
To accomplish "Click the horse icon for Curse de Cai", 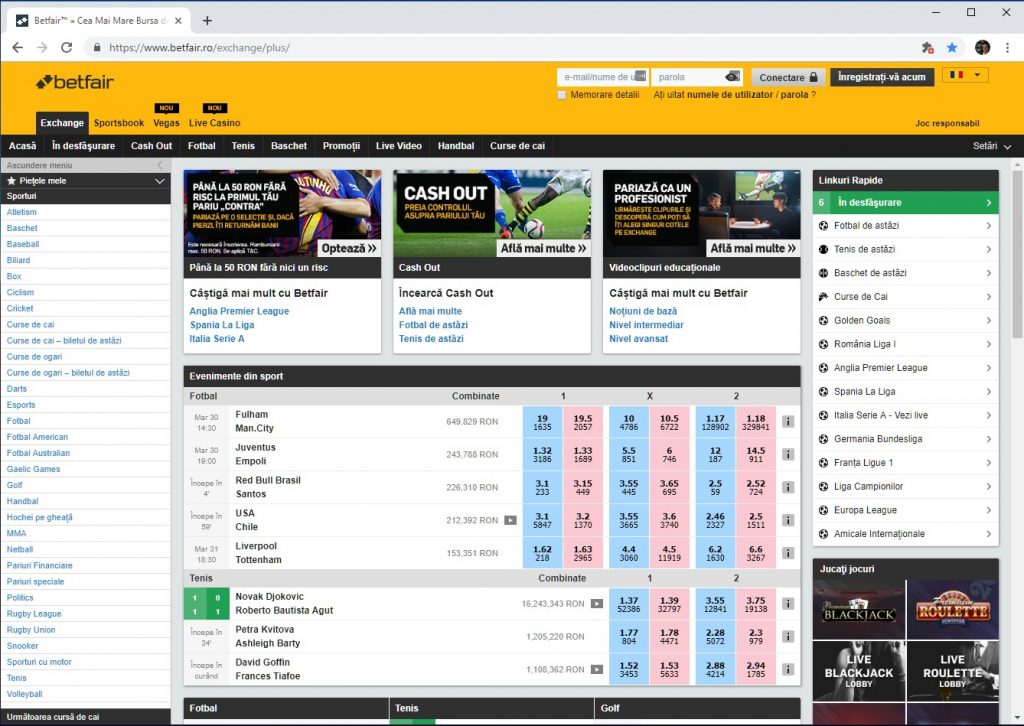I will coord(824,297).
